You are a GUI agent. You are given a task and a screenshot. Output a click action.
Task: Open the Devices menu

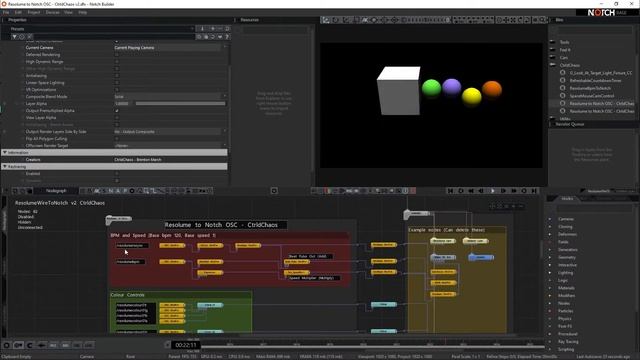(x=52, y=12)
